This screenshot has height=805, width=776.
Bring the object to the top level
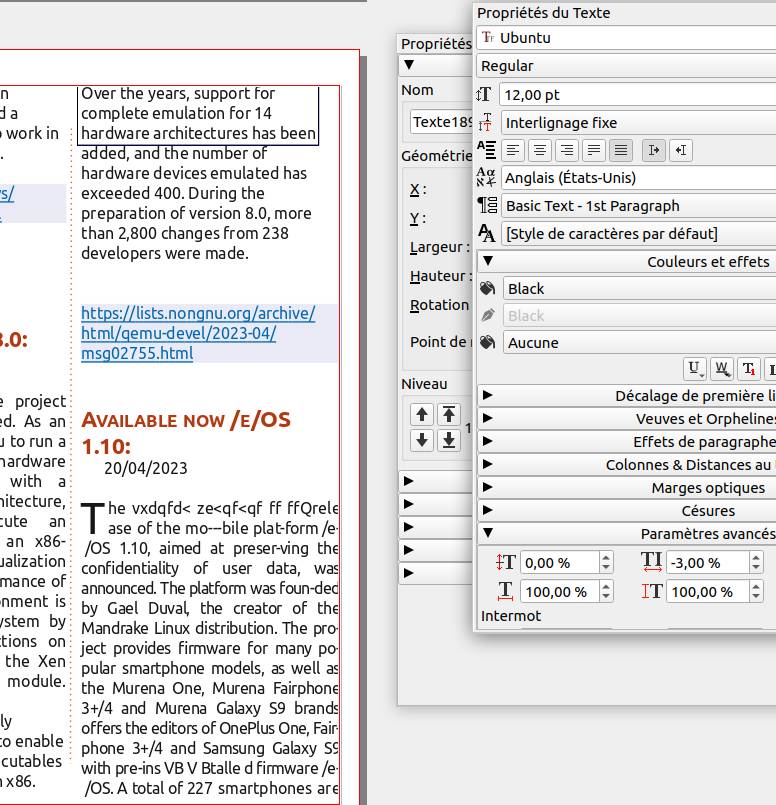[x=450, y=414]
